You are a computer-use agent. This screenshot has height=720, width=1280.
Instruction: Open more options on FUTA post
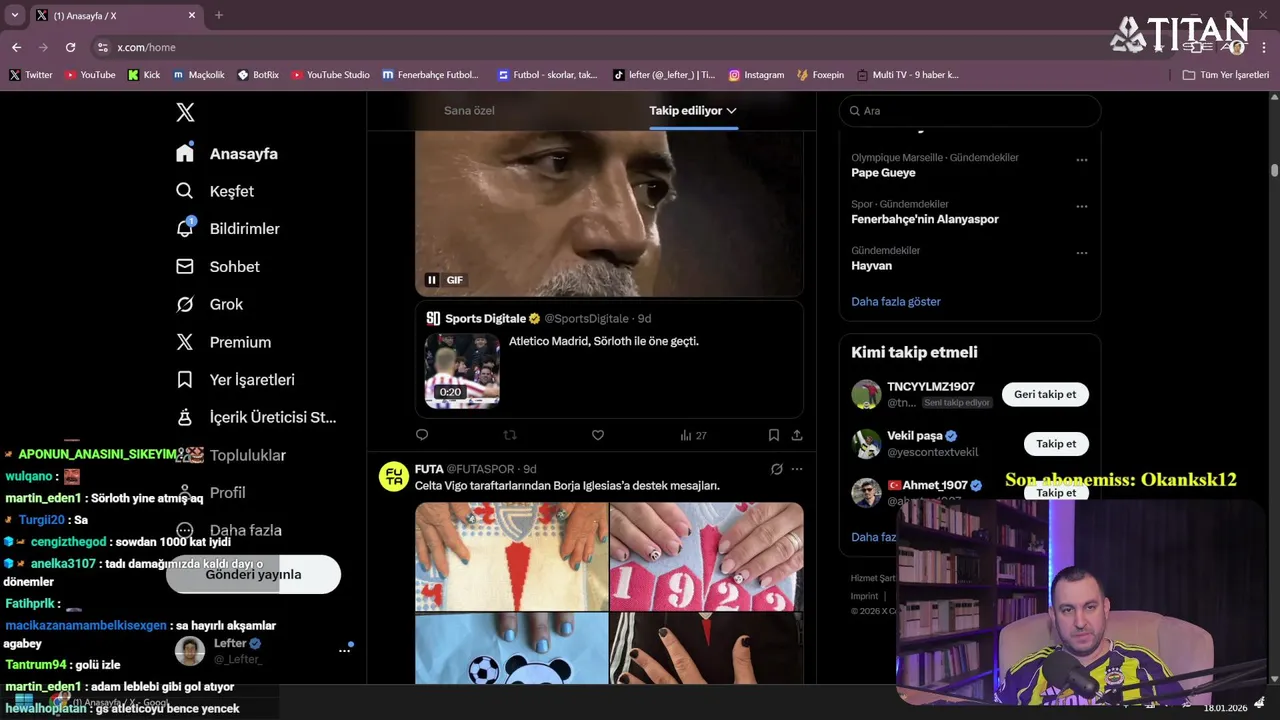[x=797, y=469]
